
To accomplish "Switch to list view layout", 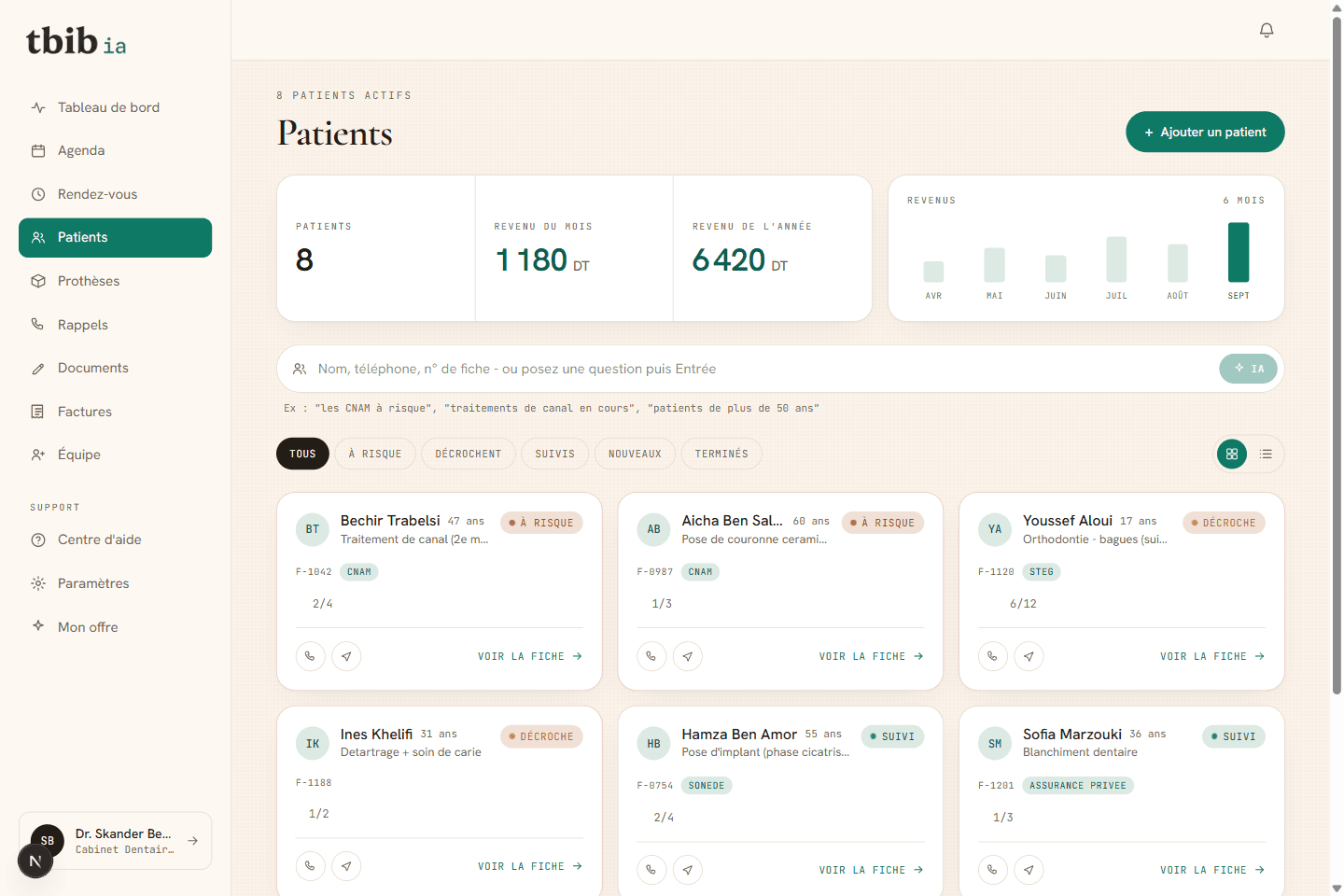I will click(1266, 454).
